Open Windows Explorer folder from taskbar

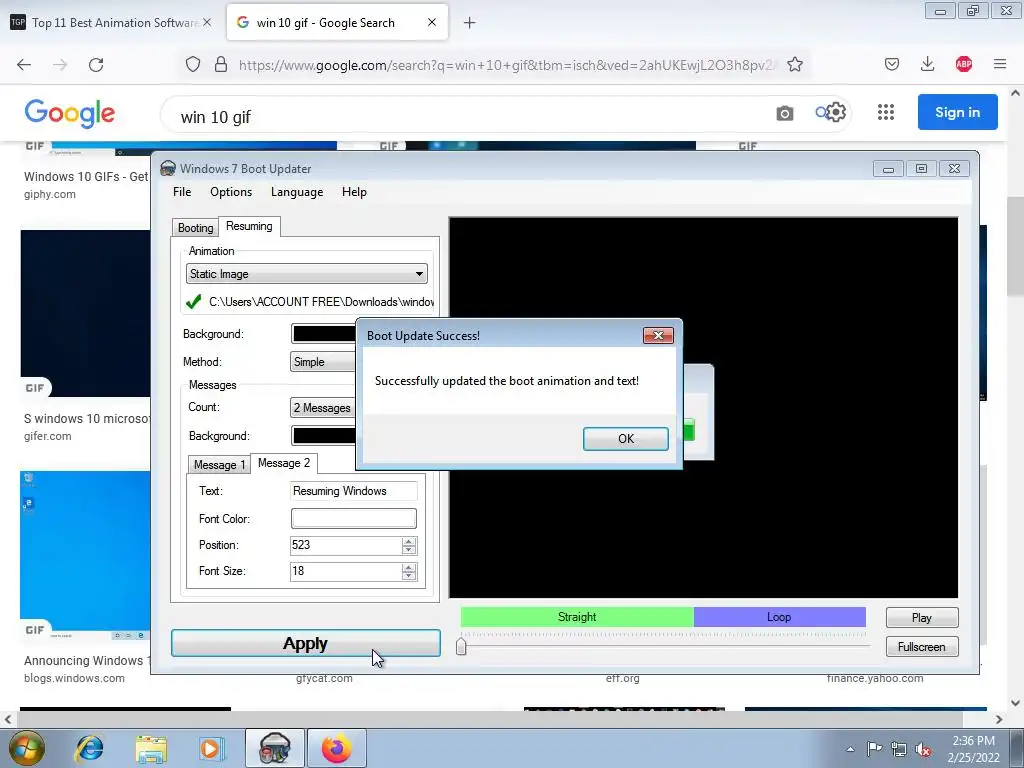click(151, 748)
